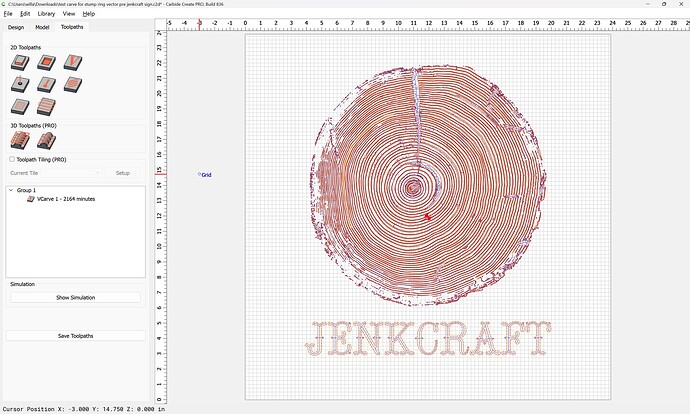Click the last icon in 2D Toolpaths
The width and height of the screenshot is (690, 414).
tap(46, 107)
